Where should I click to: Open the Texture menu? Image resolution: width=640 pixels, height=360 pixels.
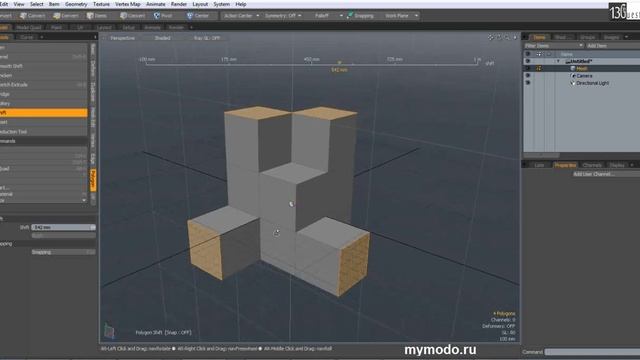(x=101, y=4)
